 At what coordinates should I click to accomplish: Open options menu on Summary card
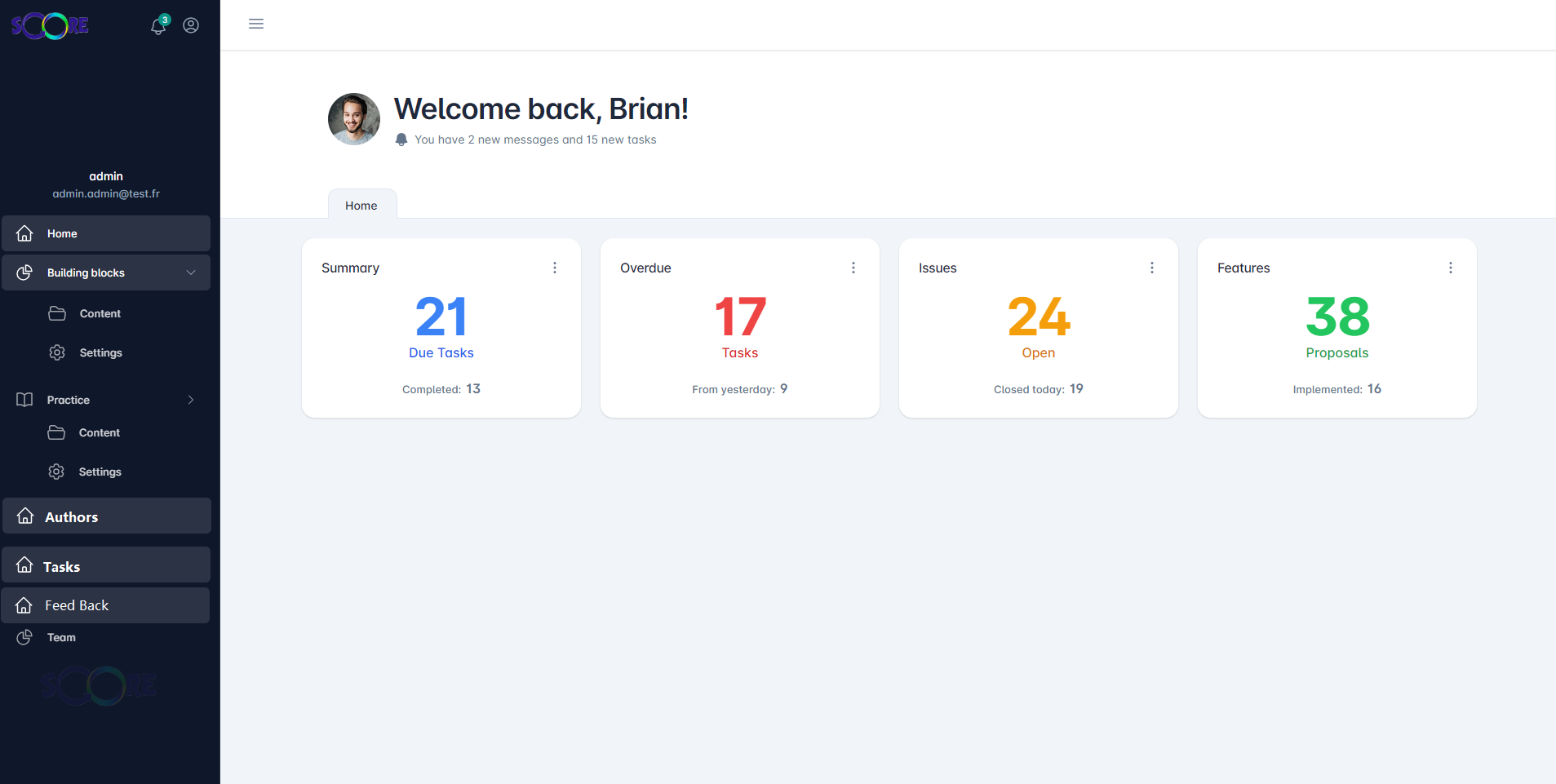point(555,268)
